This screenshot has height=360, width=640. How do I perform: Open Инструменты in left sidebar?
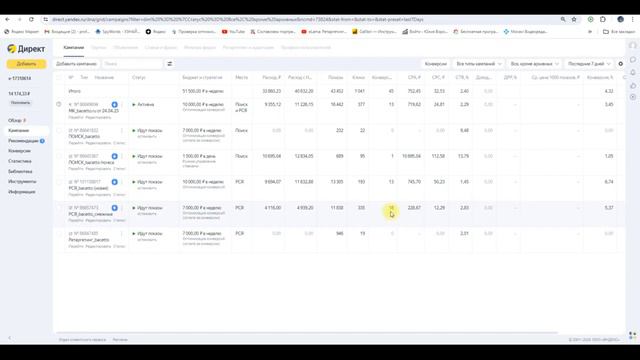click(x=22, y=182)
